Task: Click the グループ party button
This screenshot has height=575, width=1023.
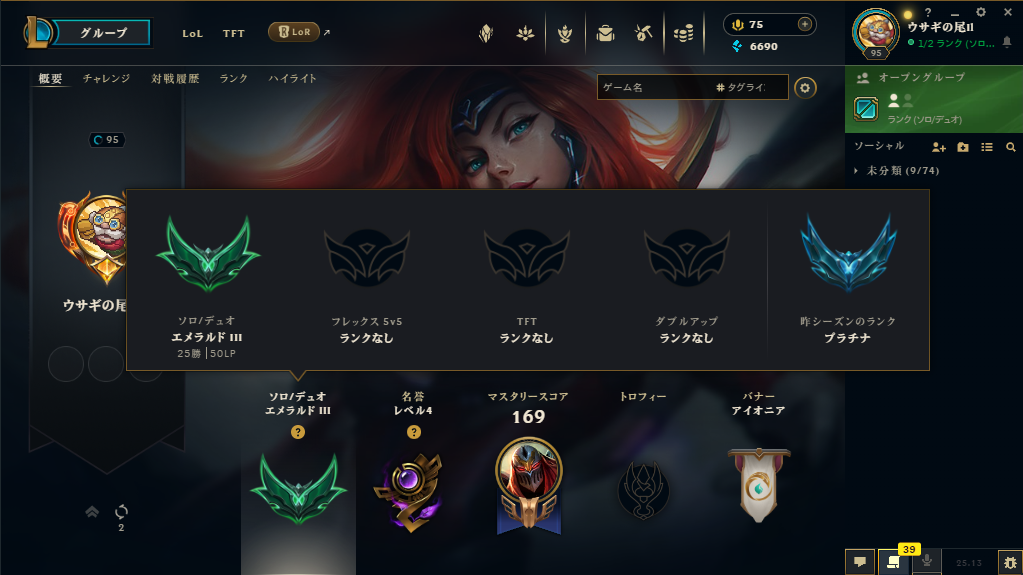Action: pyautogui.click(x=102, y=33)
